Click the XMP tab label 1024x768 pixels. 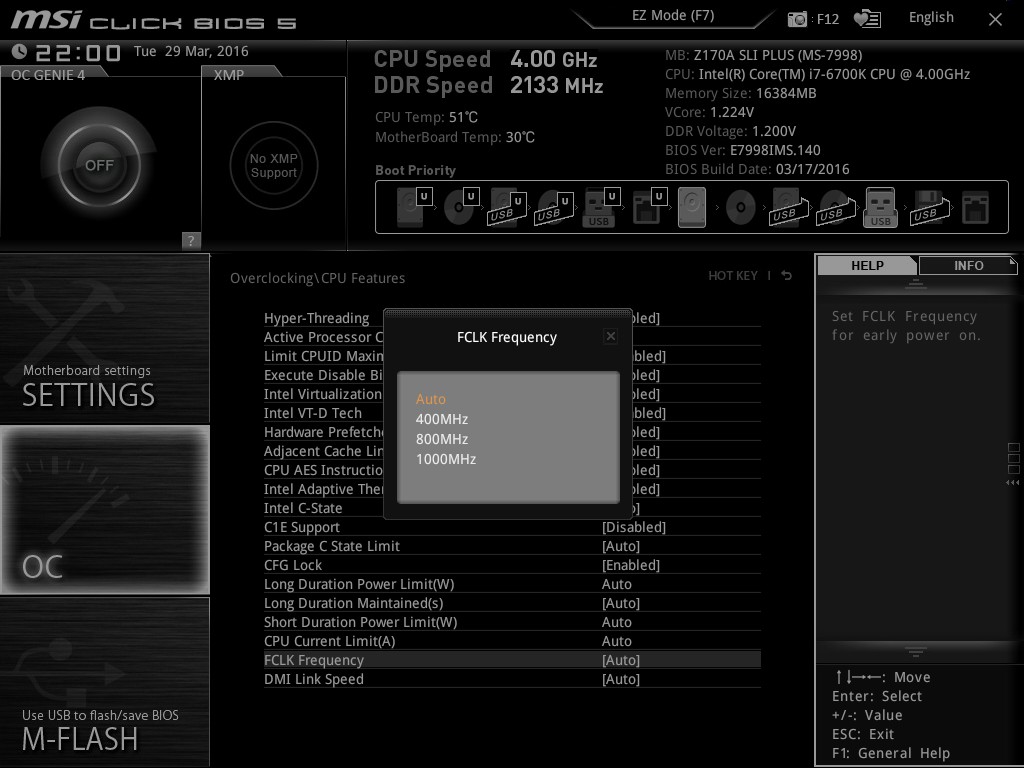point(229,75)
